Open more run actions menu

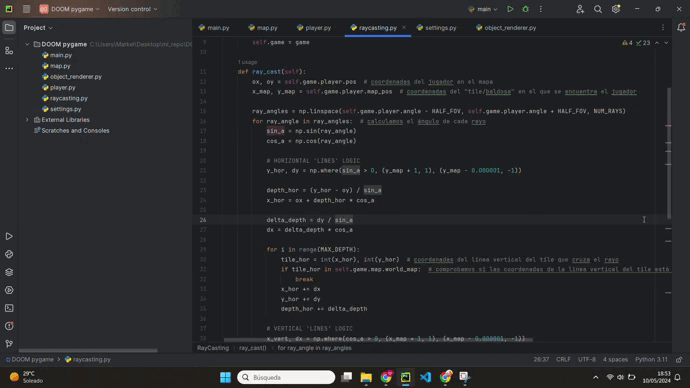[x=541, y=9]
